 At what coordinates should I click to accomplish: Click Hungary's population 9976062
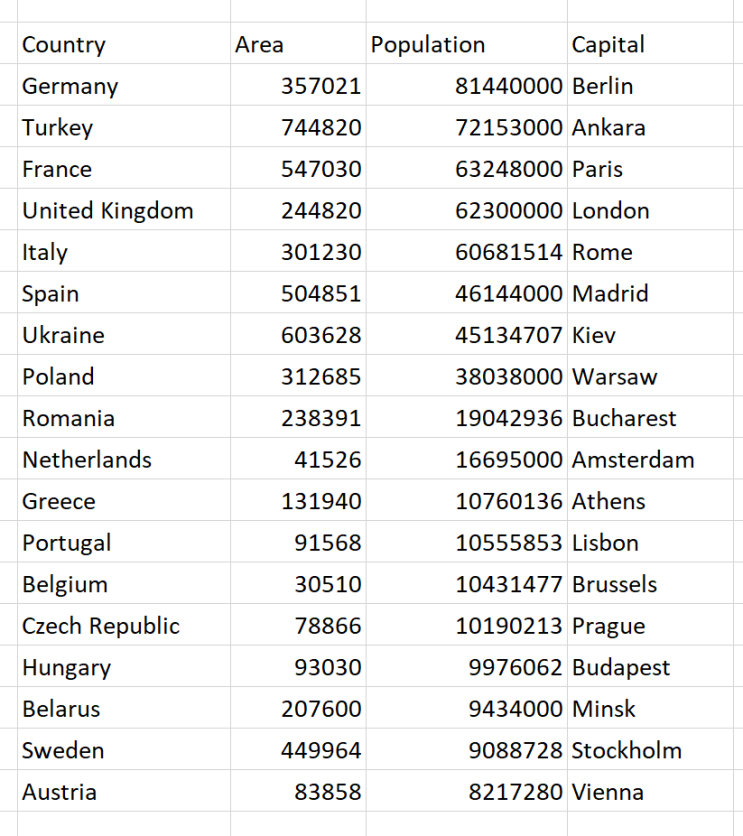pyautogui.click(x=516, y=668)
